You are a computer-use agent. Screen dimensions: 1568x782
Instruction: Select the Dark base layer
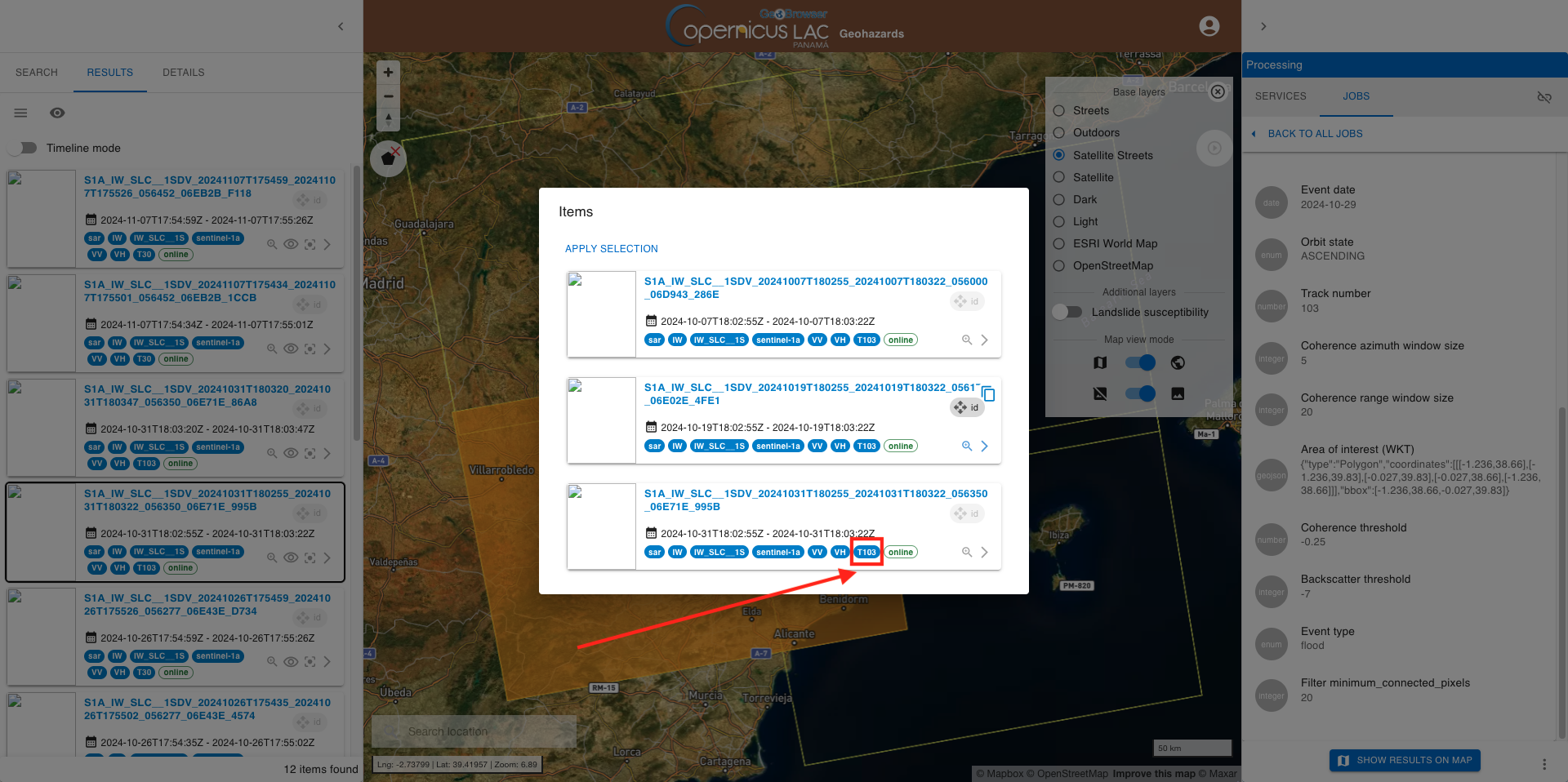[x=1059, y=199]
